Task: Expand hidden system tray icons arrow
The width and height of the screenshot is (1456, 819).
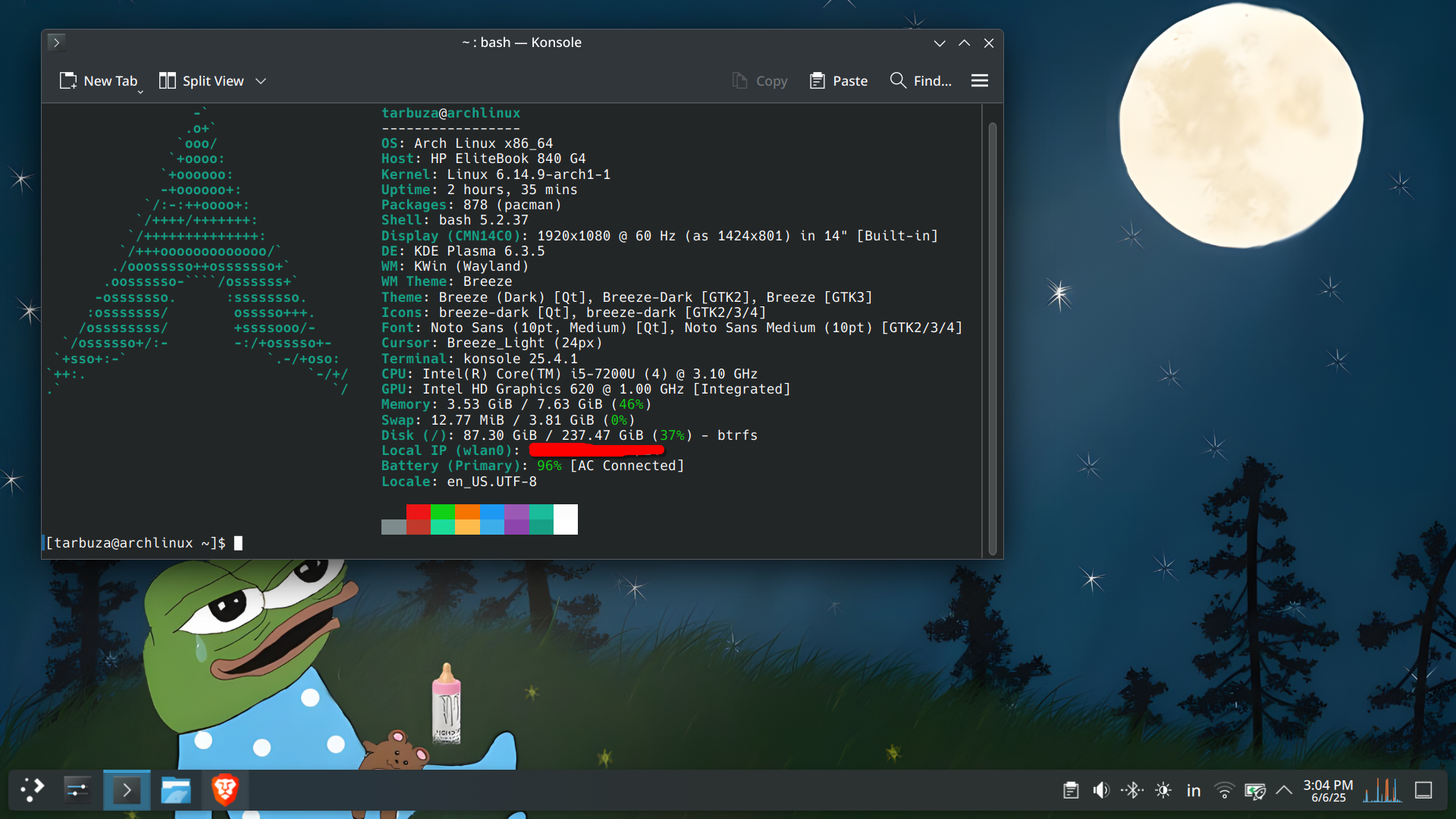Action: (1284, 790)
